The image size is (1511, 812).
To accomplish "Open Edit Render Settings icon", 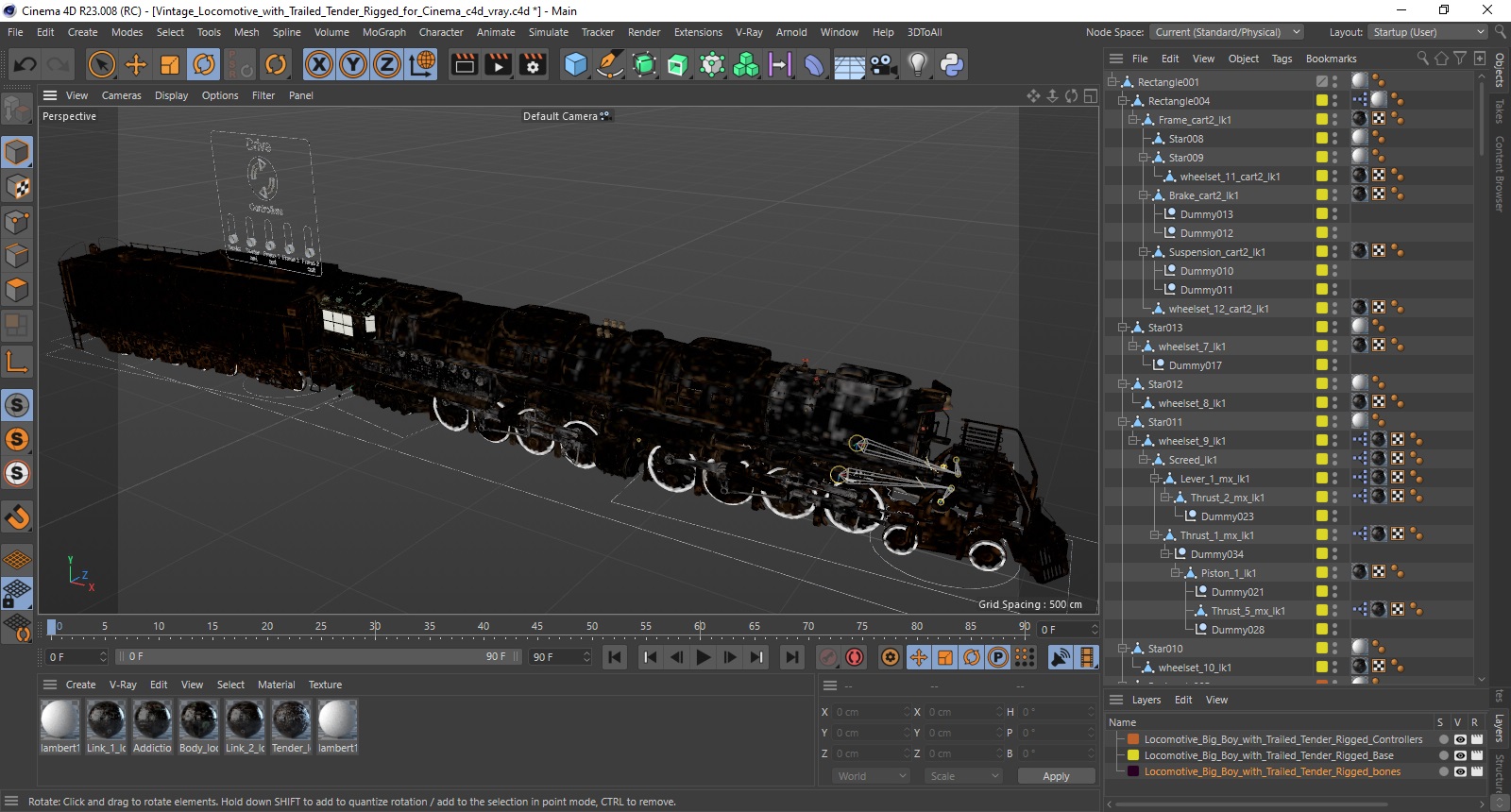I will [533, 64].
